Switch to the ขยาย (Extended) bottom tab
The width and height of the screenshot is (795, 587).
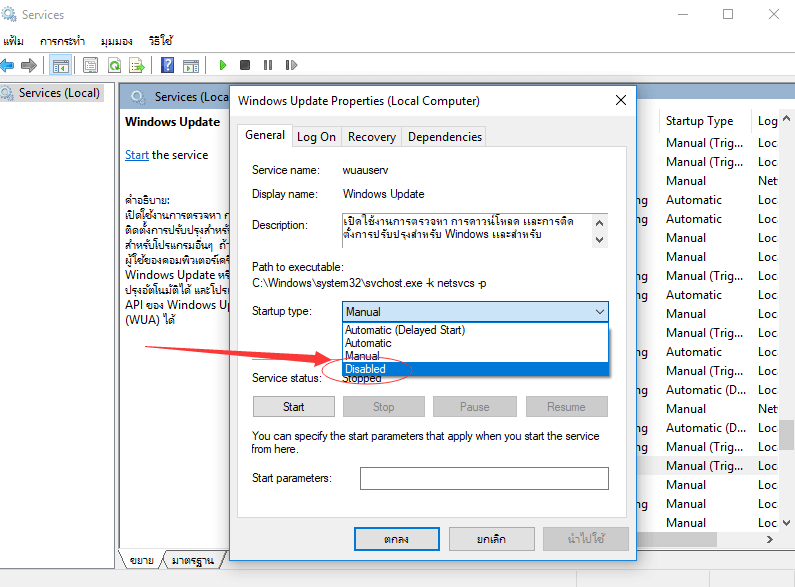[x=141, y=560]
